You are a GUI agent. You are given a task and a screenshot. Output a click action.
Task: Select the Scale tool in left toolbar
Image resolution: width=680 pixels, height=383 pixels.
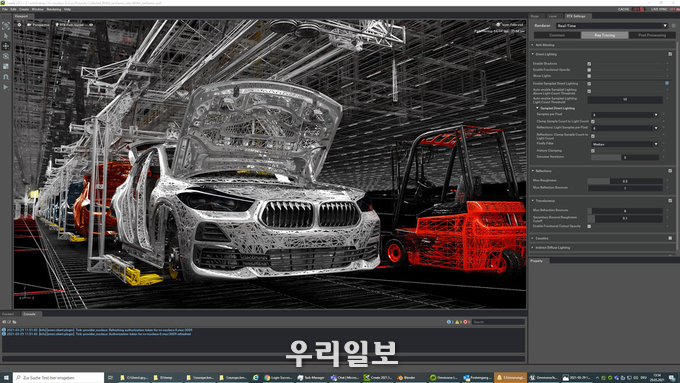[x=6, y=66]
